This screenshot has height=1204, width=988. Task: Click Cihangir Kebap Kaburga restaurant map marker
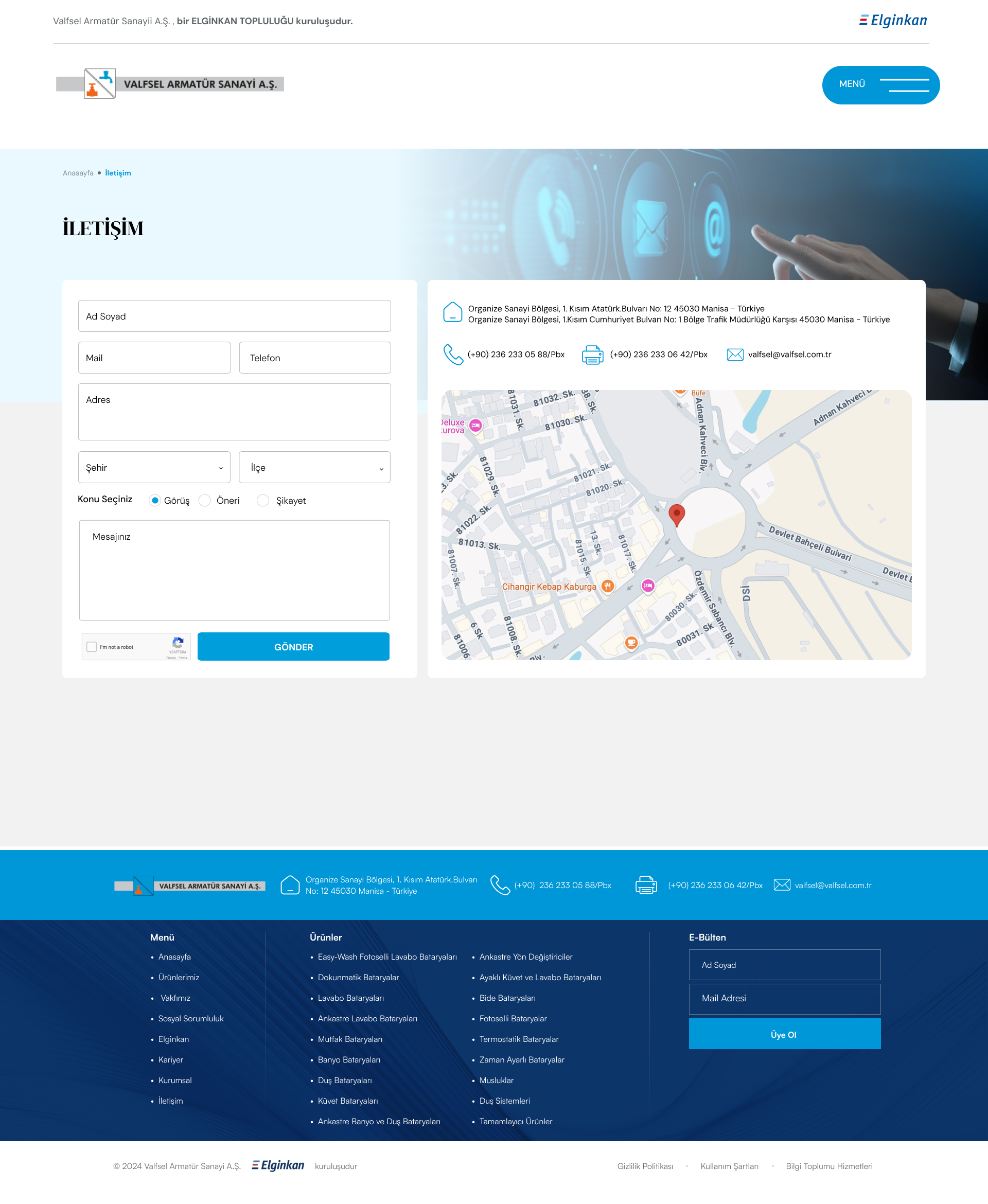coord(607,586)
